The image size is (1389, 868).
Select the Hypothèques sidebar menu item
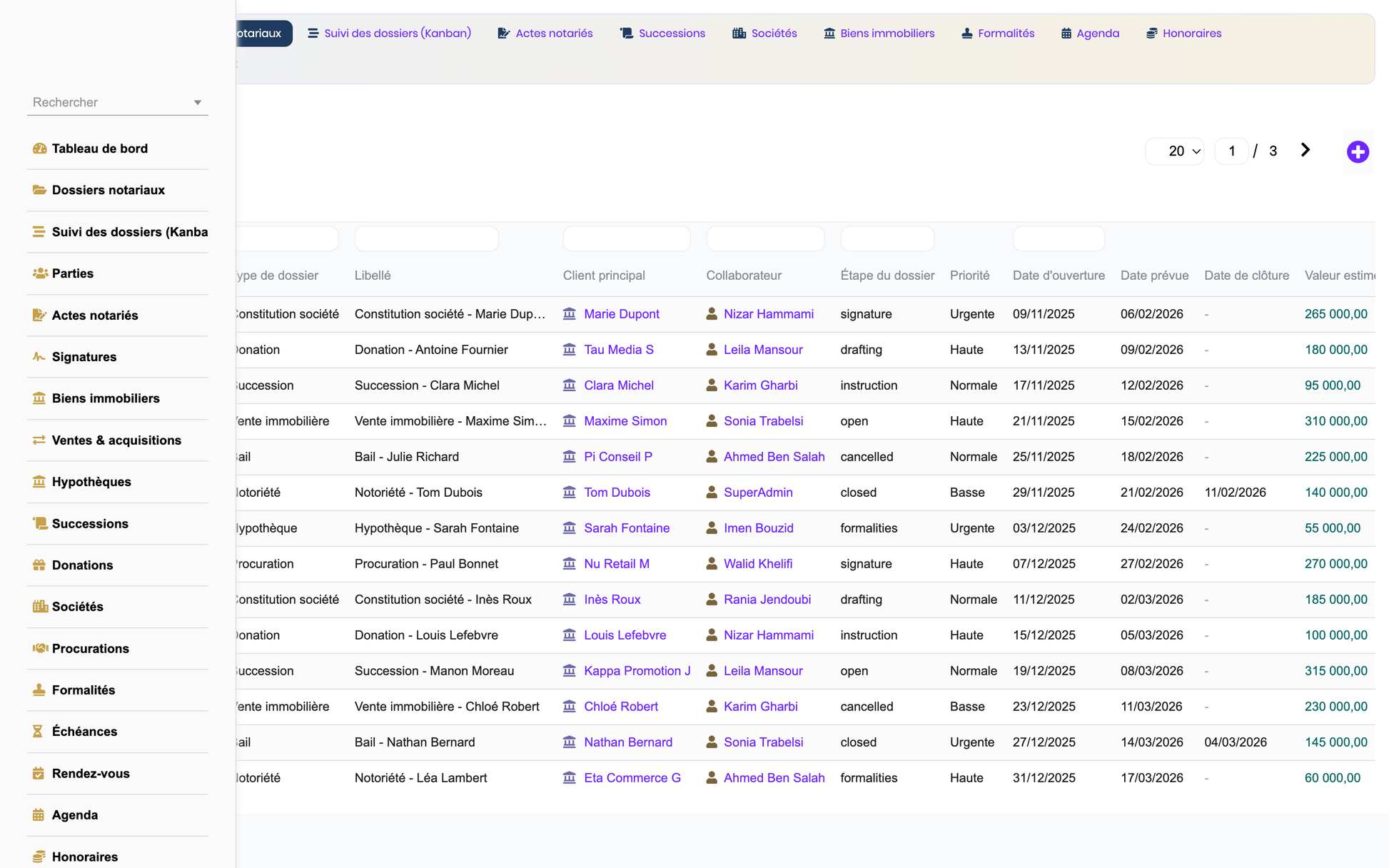pyautogui.click(x=118, y=481)
